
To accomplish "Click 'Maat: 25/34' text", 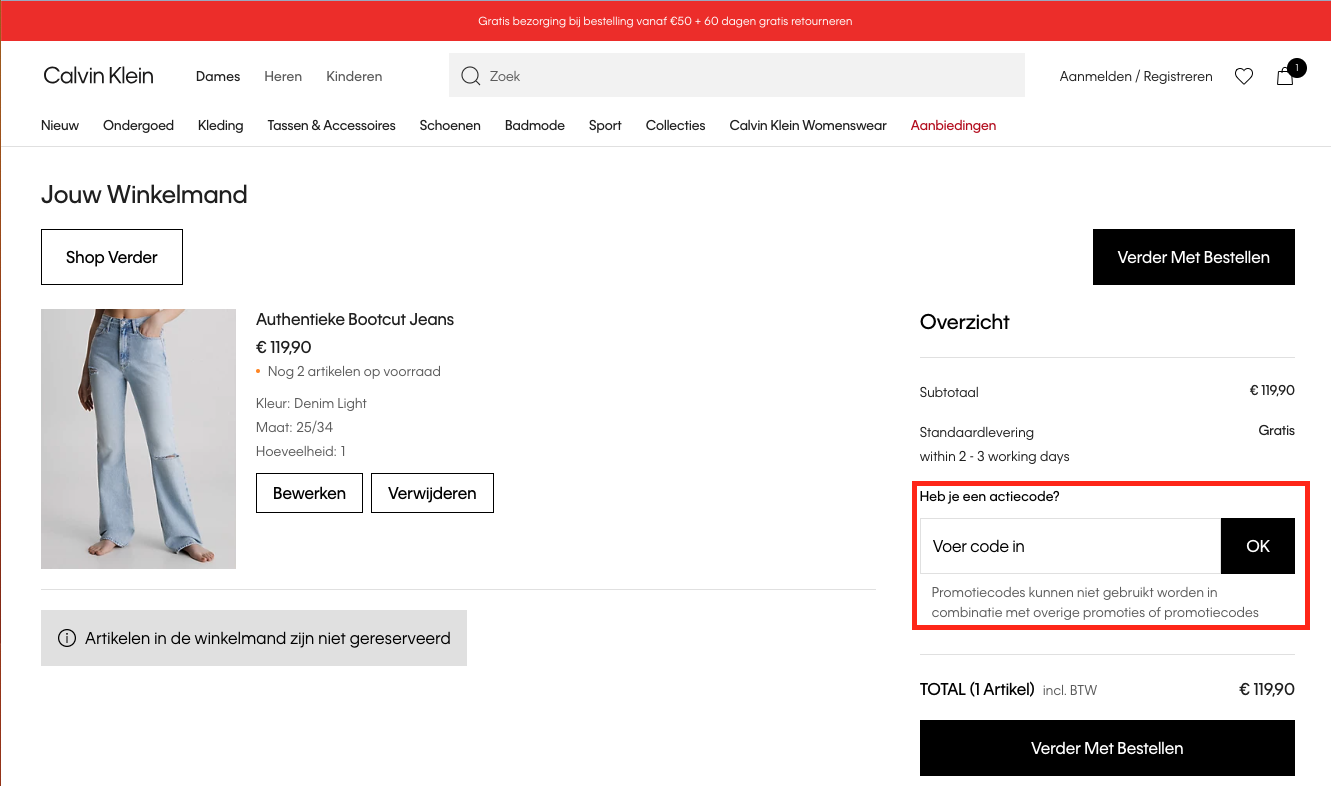I will pos(294,428).
